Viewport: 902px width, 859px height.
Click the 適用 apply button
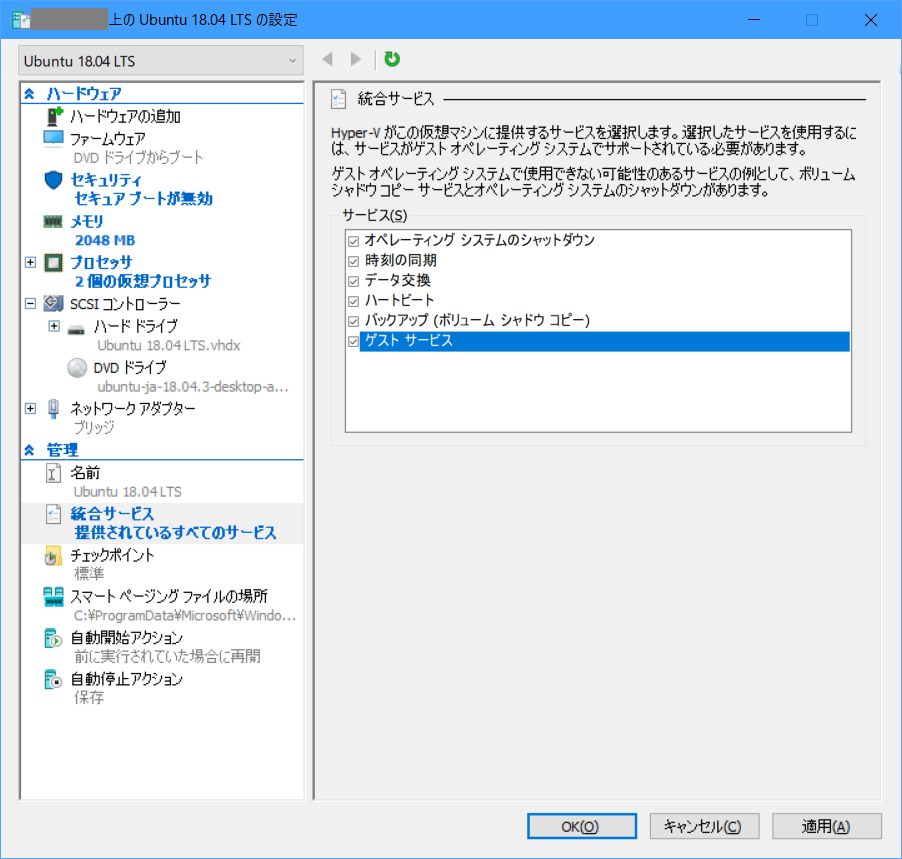(826, 826)
